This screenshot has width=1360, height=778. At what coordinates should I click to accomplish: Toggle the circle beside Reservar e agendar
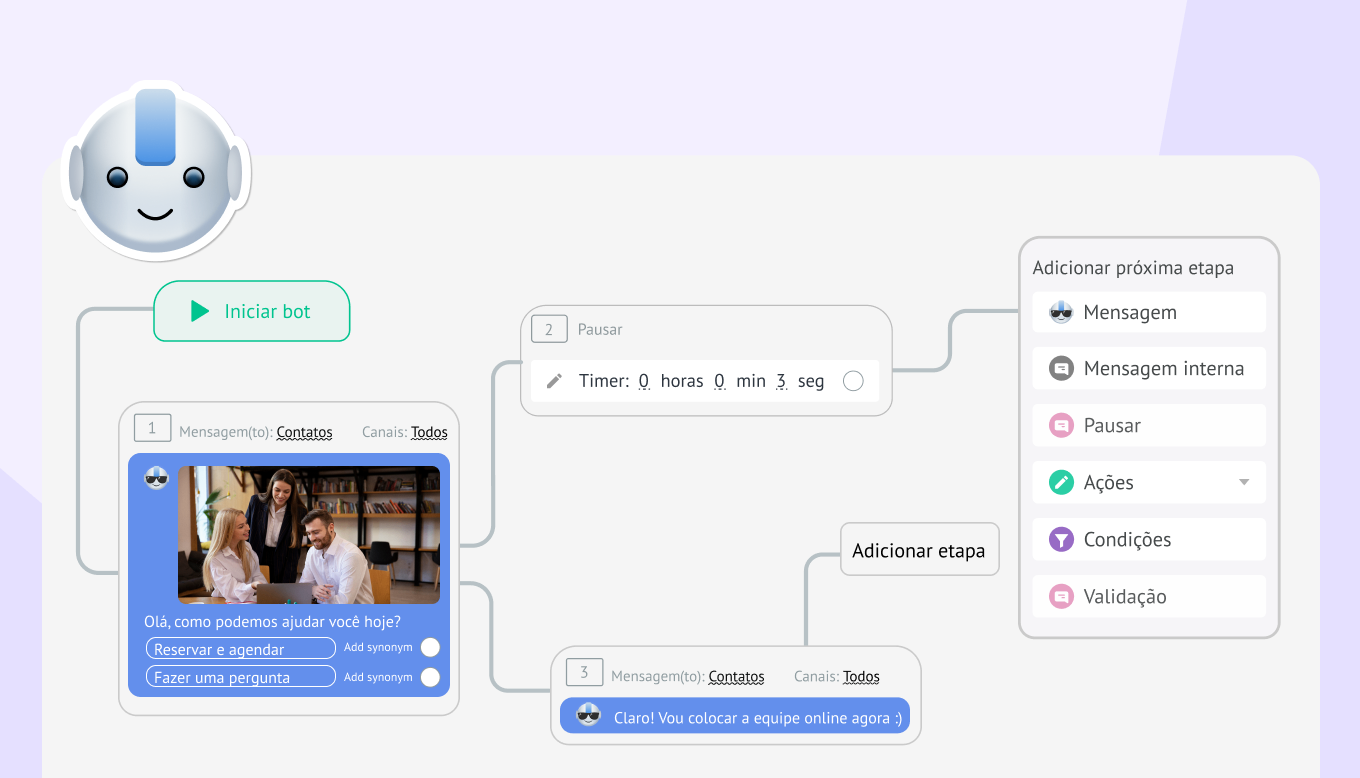(430, 648)
